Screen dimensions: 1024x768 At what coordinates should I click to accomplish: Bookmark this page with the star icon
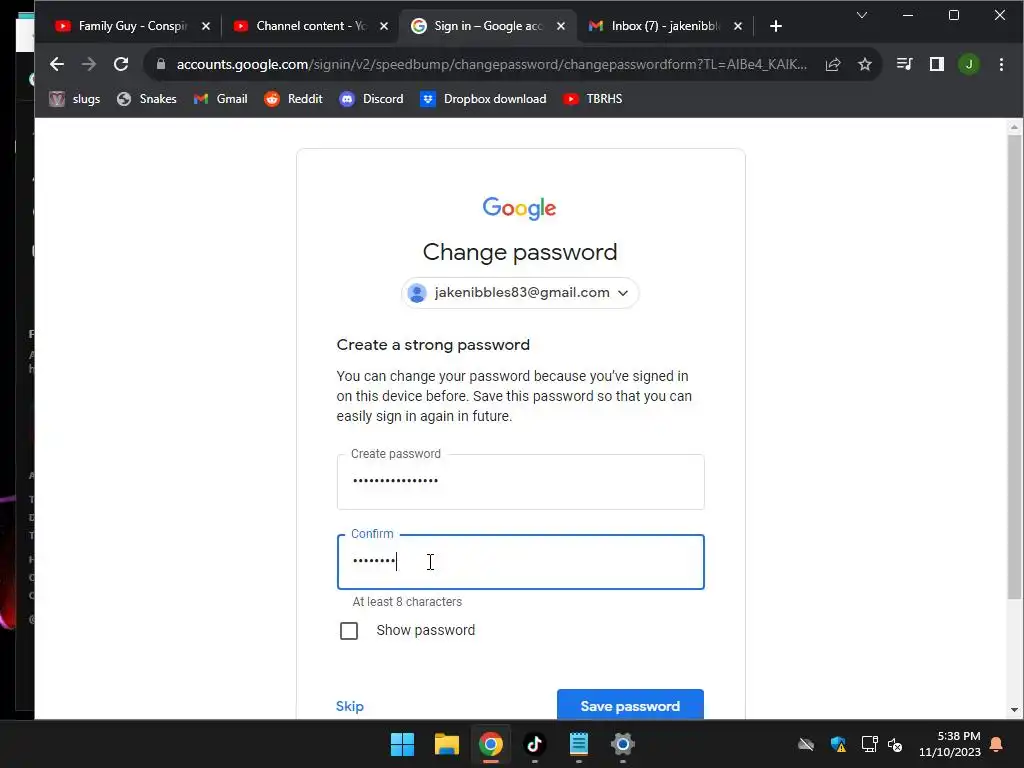pyautogui.click(x=865, y=64)
